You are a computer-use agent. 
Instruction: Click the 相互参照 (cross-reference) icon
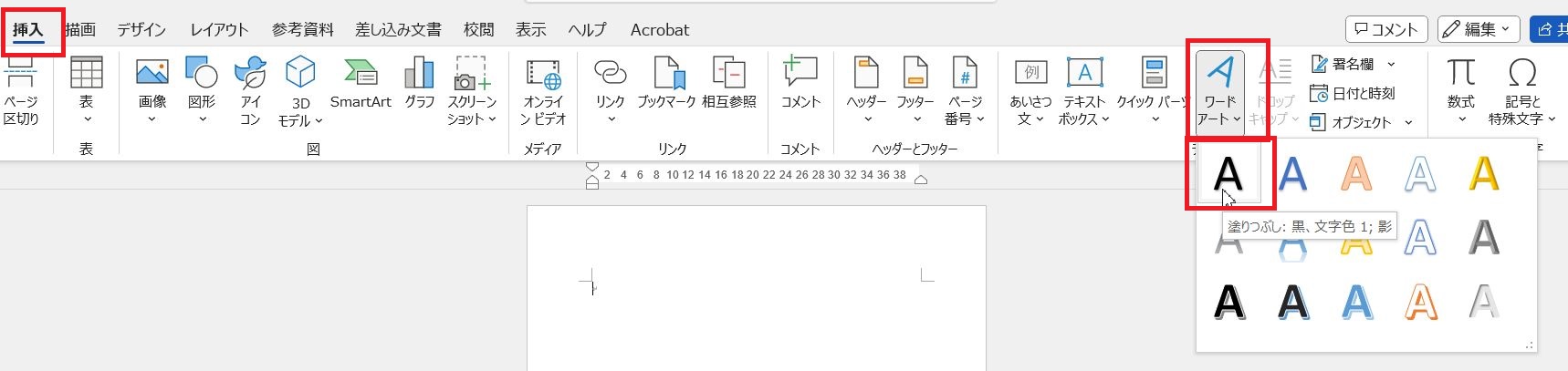pos(728,72)
